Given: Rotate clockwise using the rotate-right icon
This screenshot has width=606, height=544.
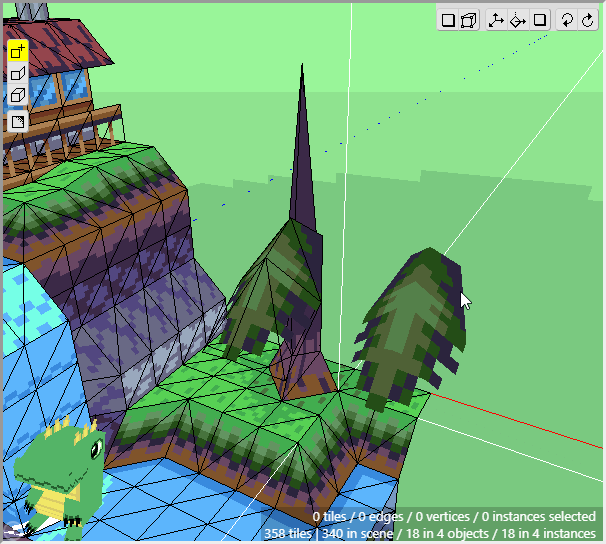Looking at the screenshot, I should (x=587, y=20).
